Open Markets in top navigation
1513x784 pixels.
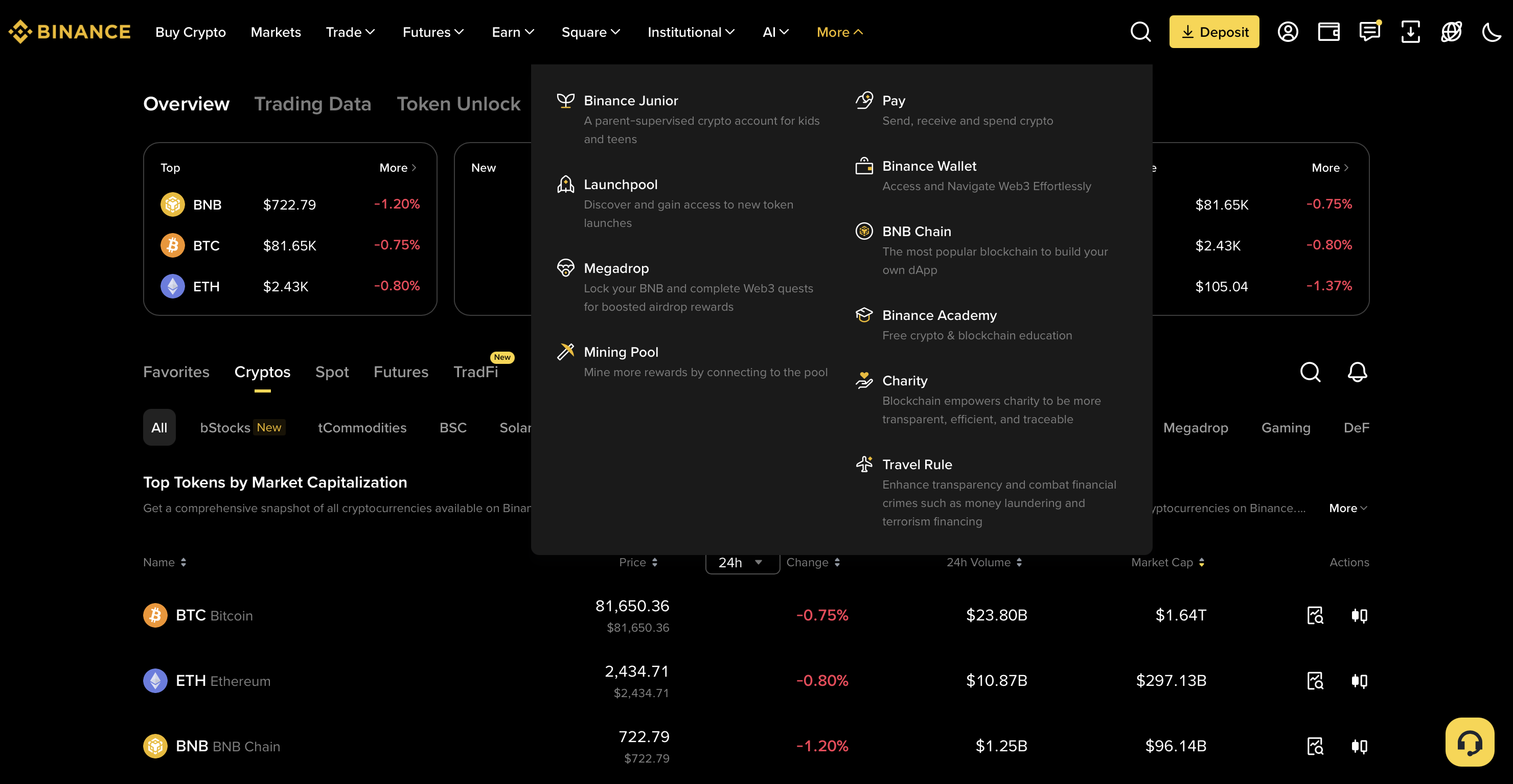(276, 32)
